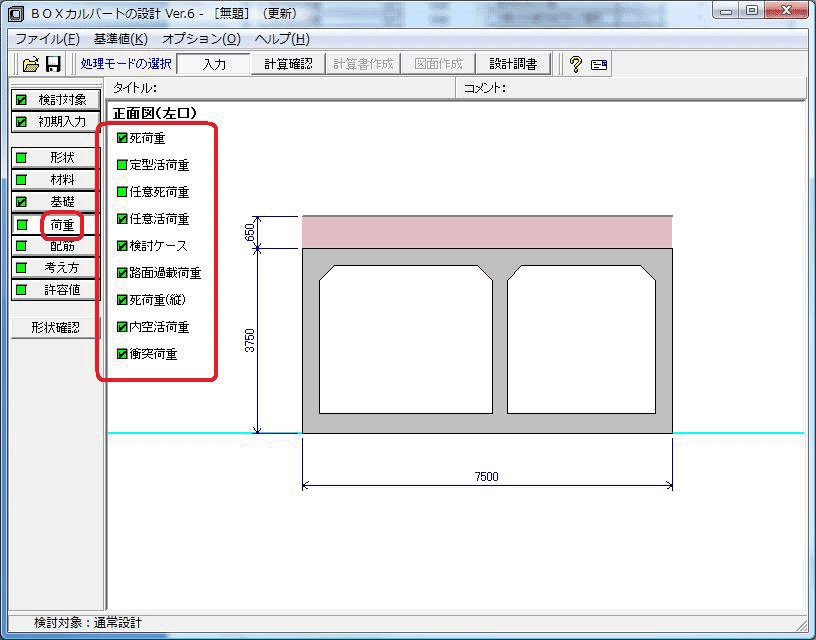Open help via the question mark icon
The height and width of the screenshot is (640, 816).
pyautogui.click(x=575, y=64)
